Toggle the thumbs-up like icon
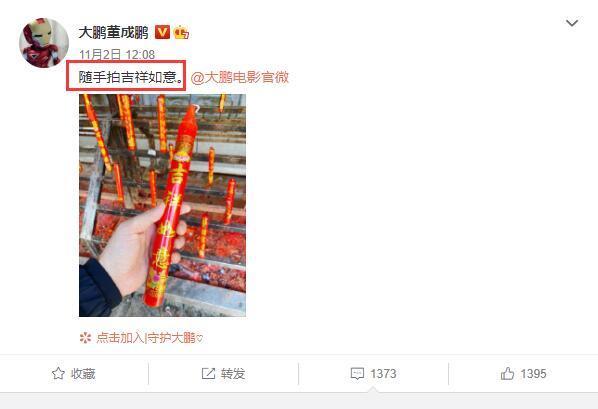Screen dimensions: 598x409 (507, 374)
